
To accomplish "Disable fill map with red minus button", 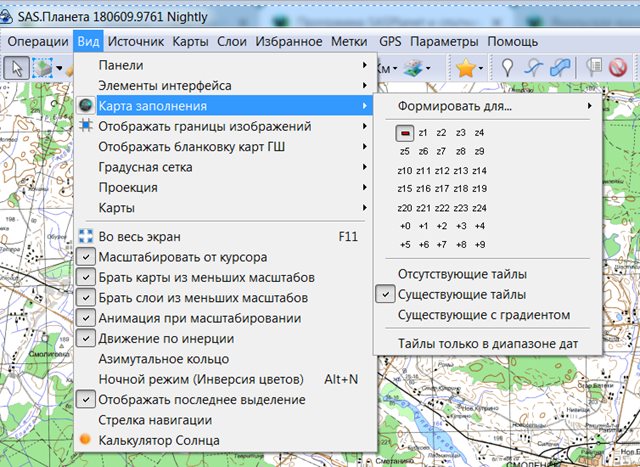I will click(x=405, y=133).
